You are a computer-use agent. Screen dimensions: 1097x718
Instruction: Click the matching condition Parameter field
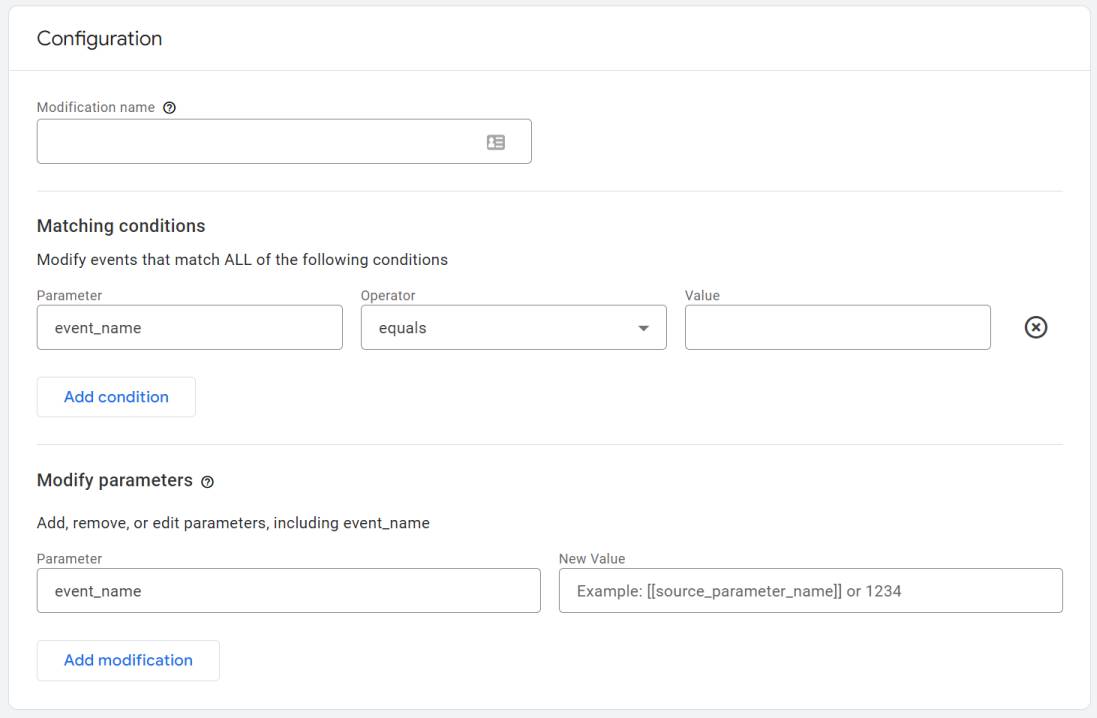coord(190,328)
